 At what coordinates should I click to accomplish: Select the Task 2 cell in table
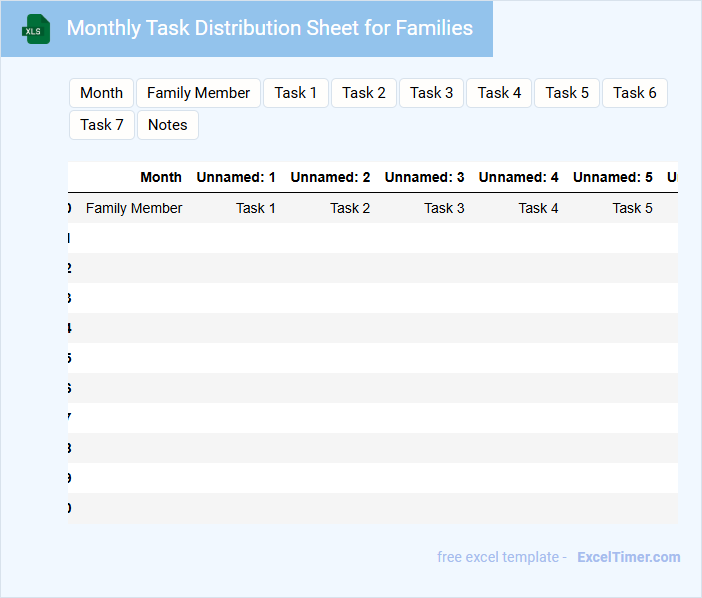point(350,208)
